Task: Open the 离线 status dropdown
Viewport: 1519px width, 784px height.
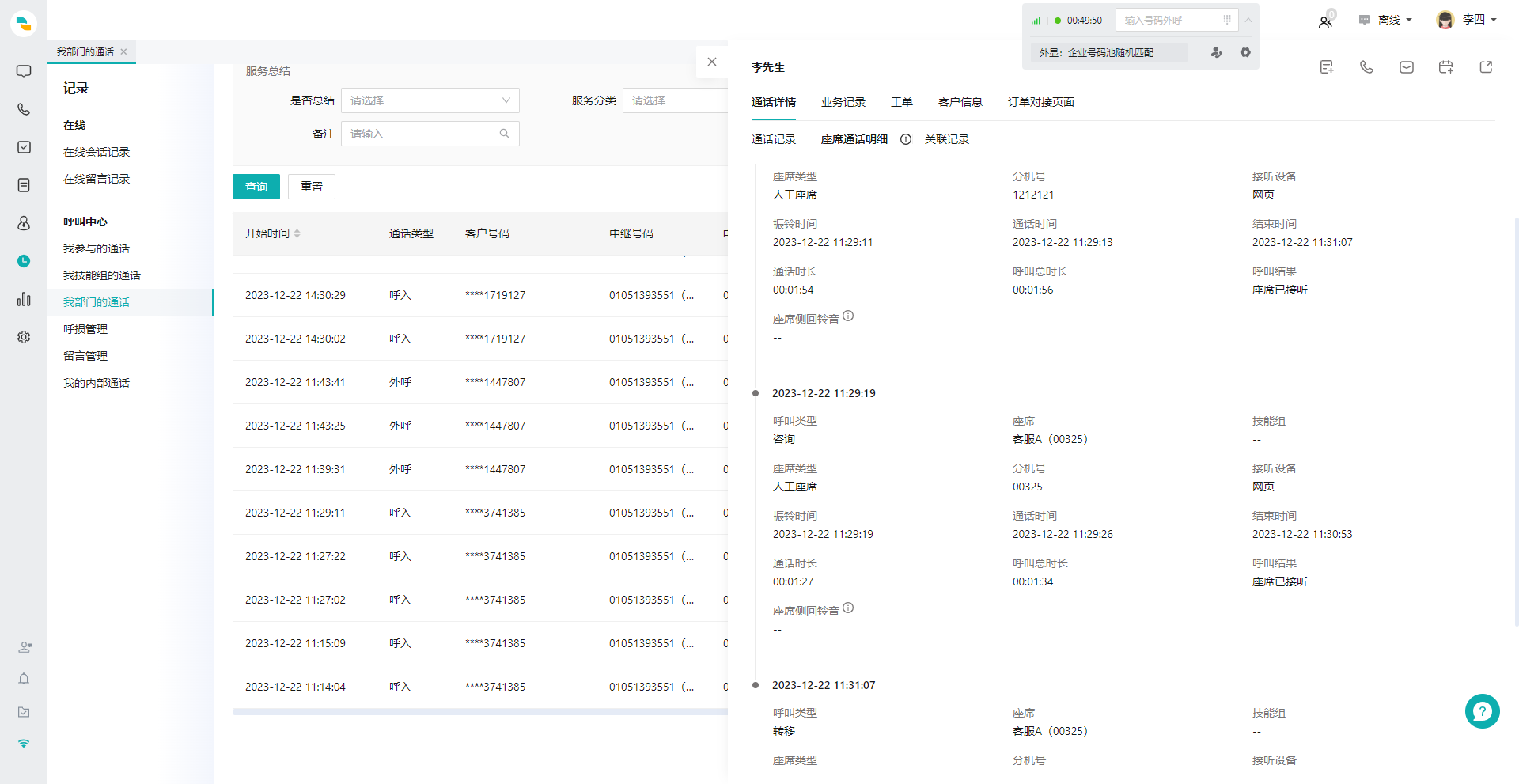Action: click(1386, 20)
